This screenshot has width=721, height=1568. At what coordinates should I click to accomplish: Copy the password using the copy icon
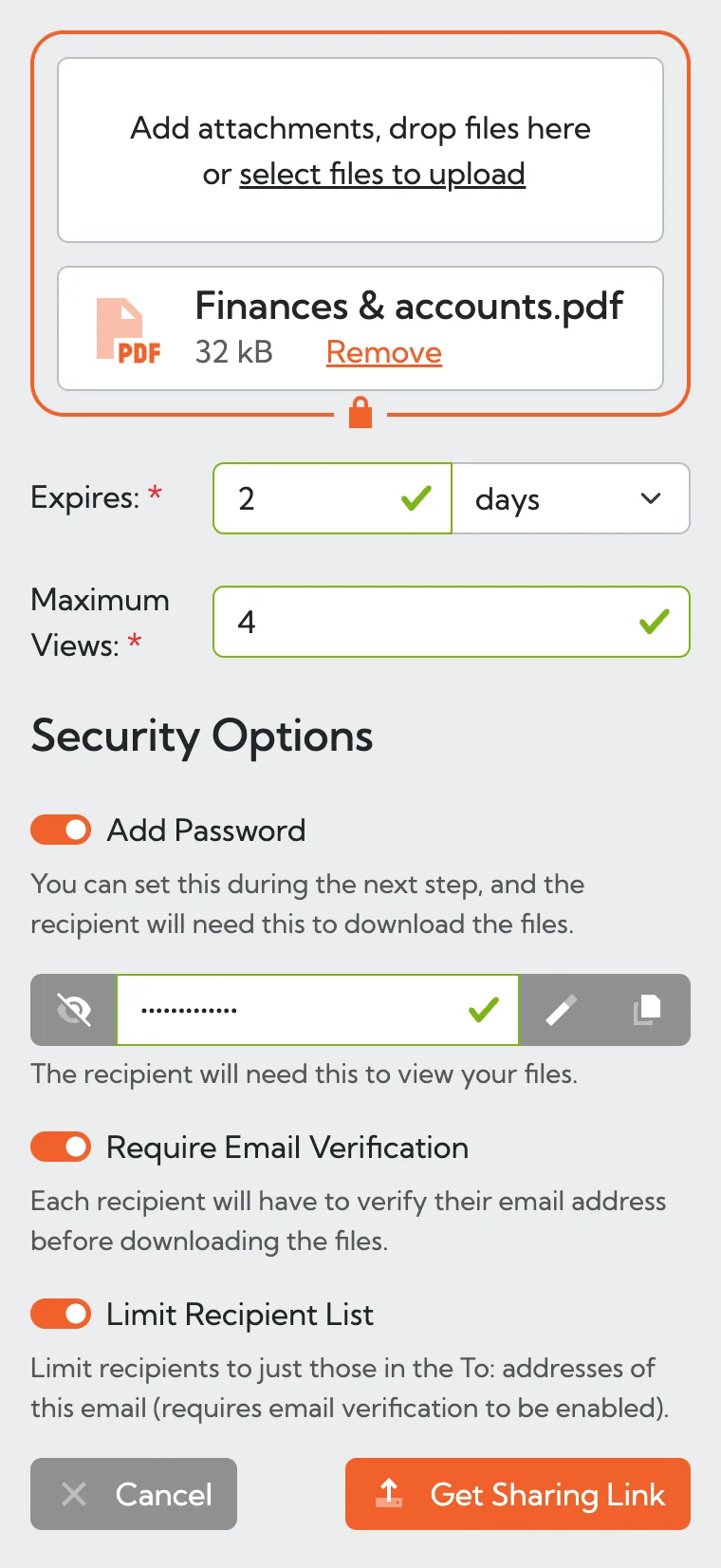click(x=648, y=1010)
